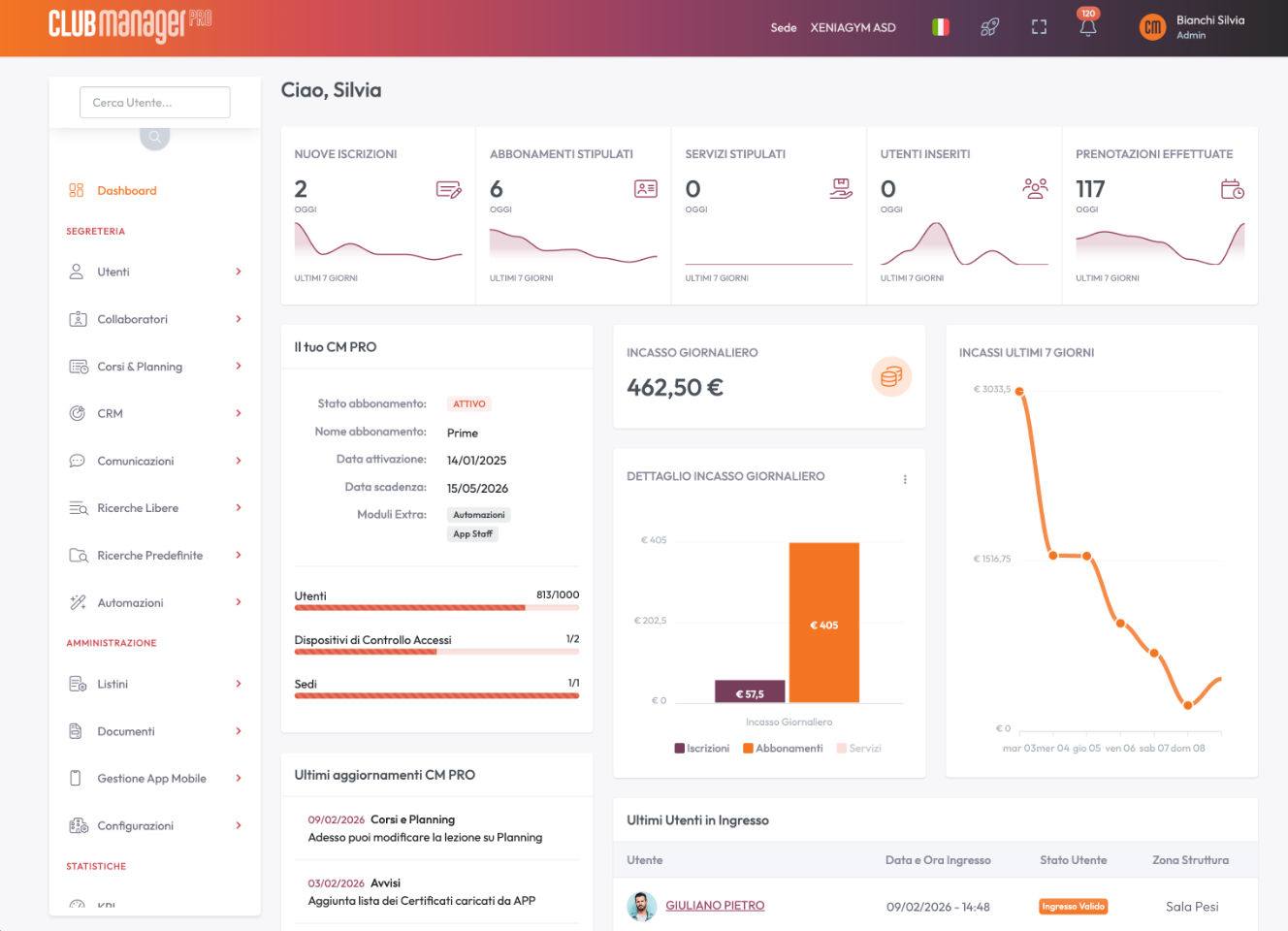Click the Configurazioni settings icon

(x=79, y=825)
